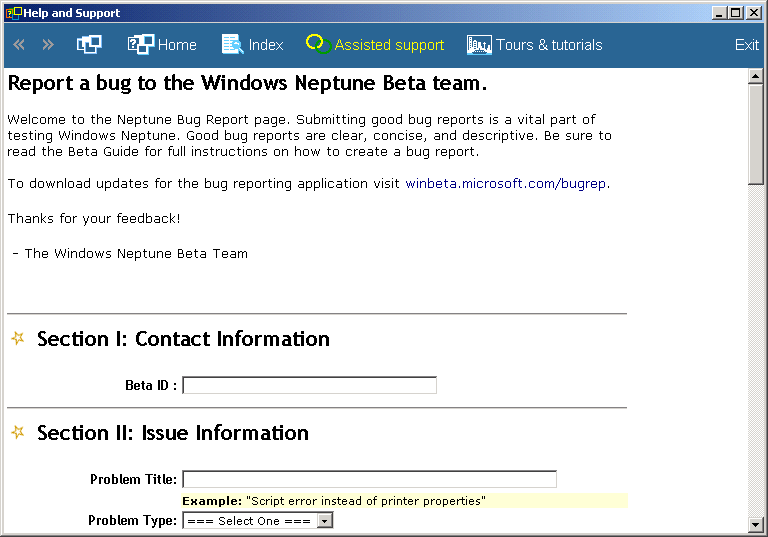
Task: Click the "Thanks for your feedback!" text
Action: point(94,219)
